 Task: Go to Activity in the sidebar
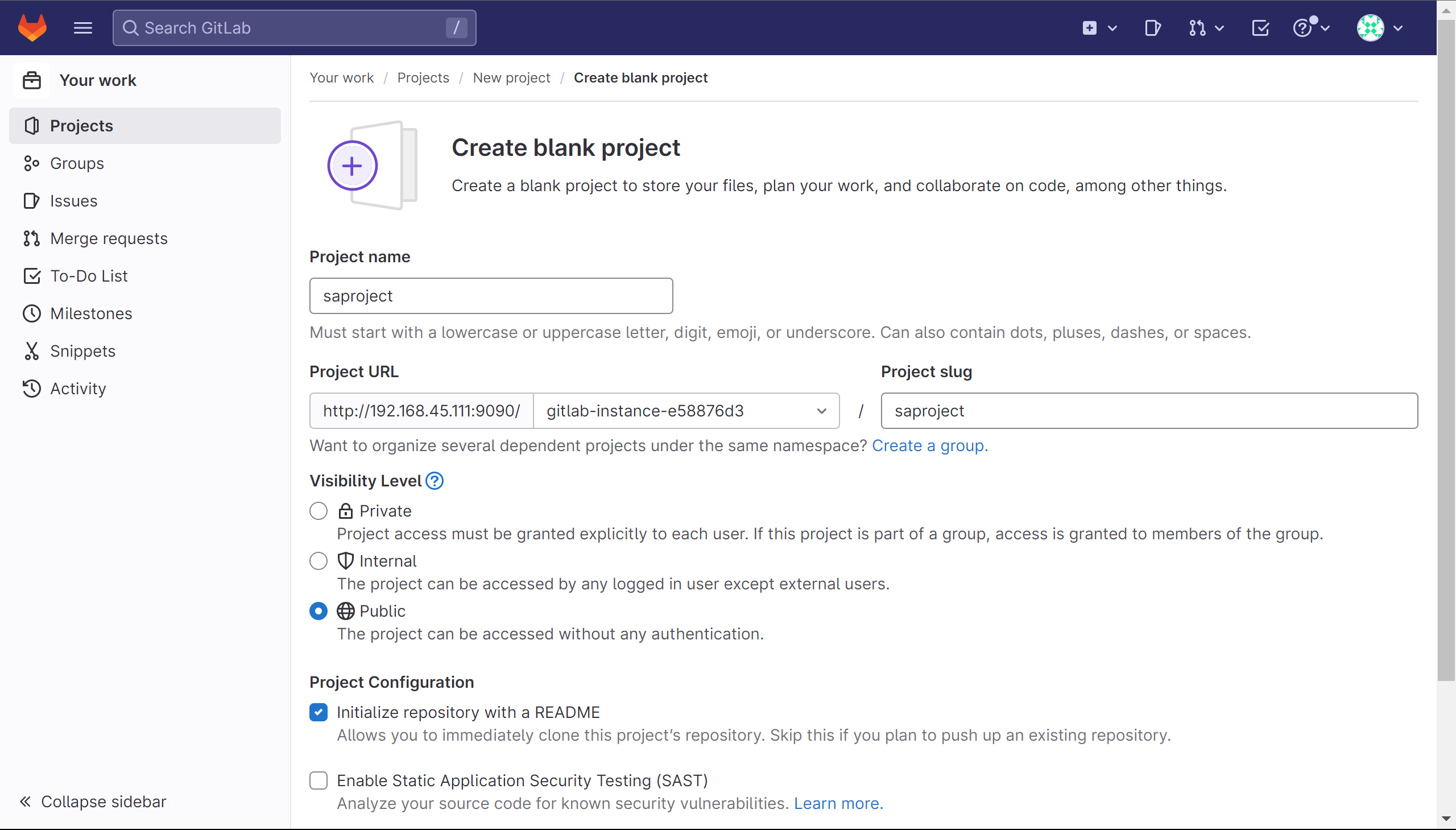[78, 389]
